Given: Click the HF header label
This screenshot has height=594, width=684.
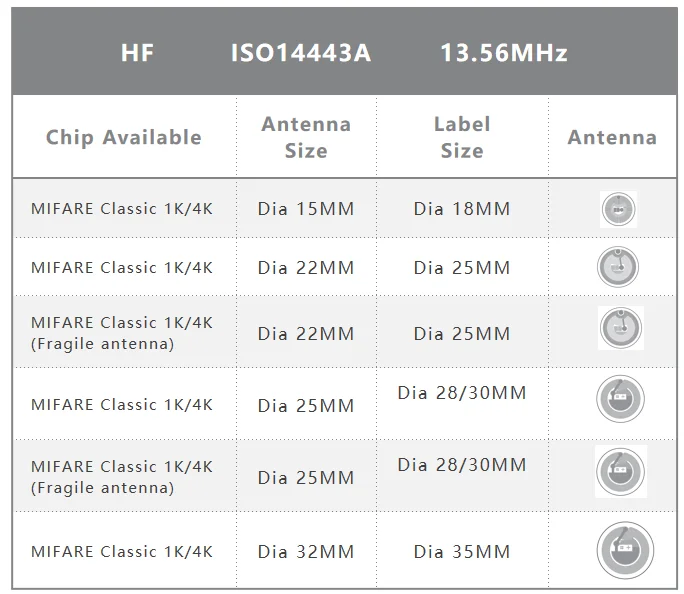Looking at the screenshot, I should click(x=137, y=53).
